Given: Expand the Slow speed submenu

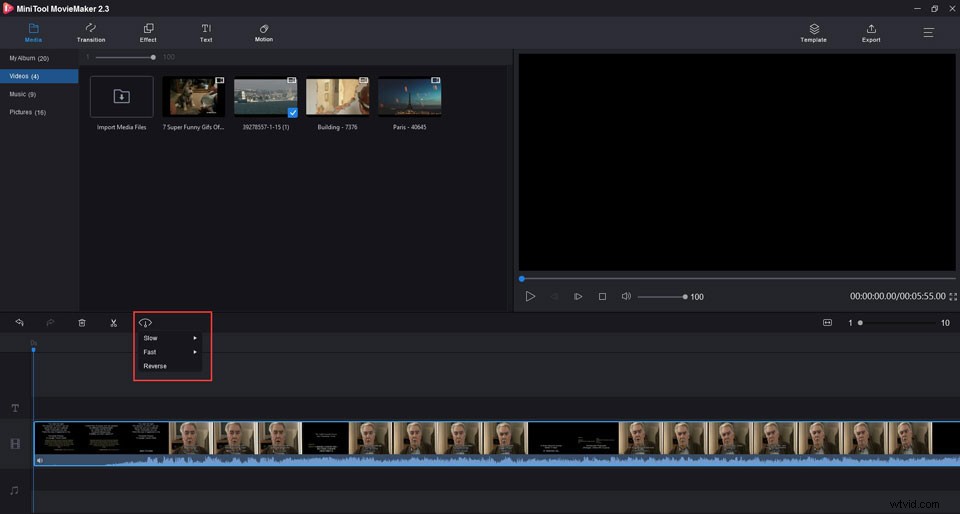Looking at the screenshot, I should tap(170, 338).
